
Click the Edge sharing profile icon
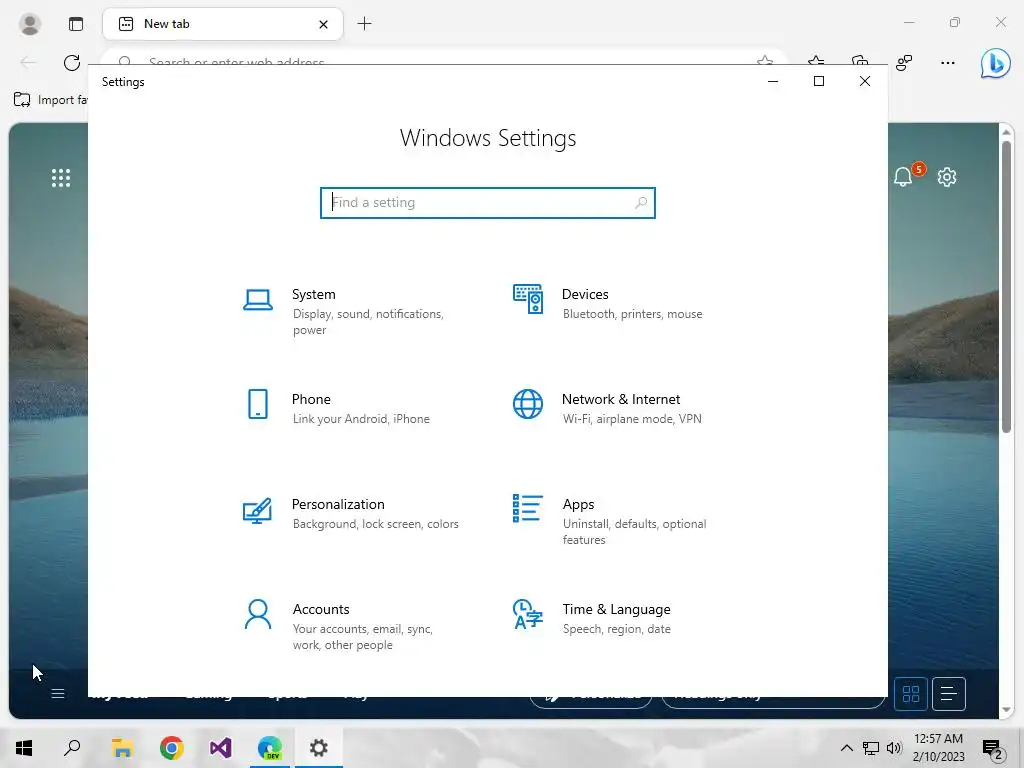pos(904,63)
